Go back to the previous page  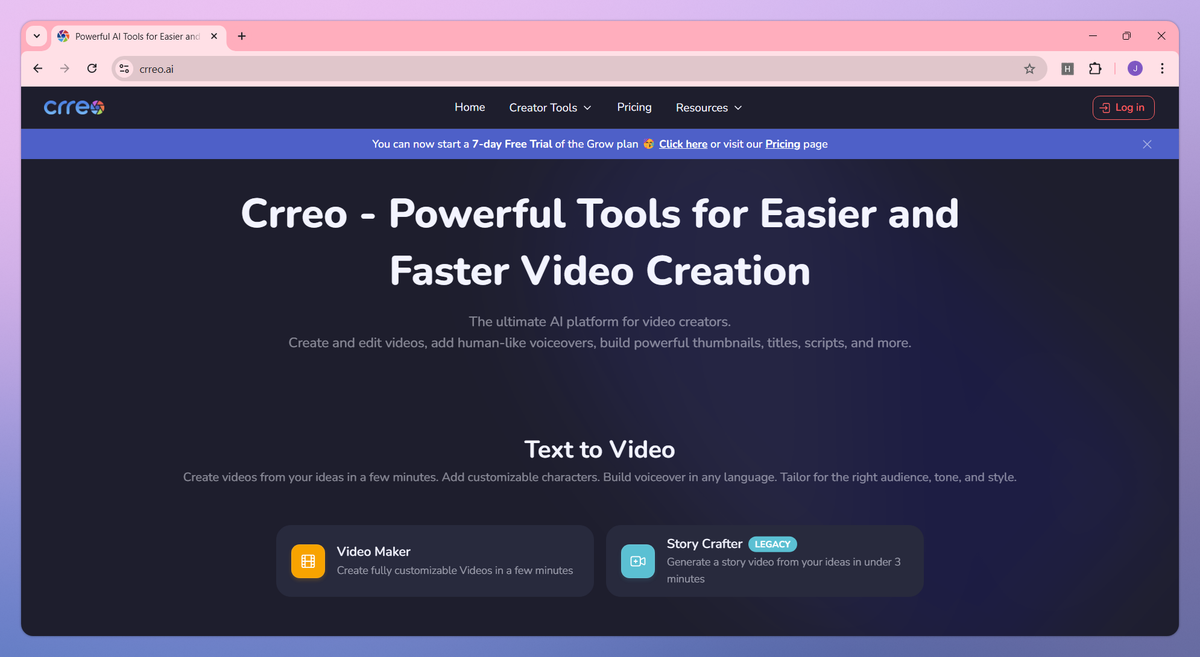(37, 68)
